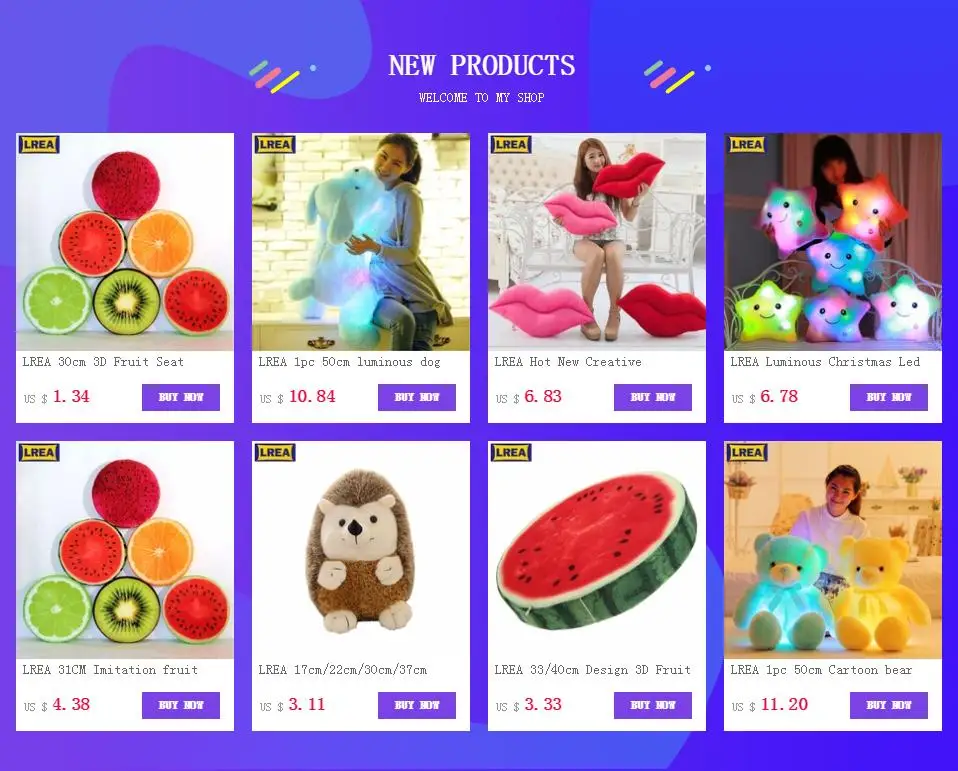
Task: Open the glowing dog plush product image
Action: (x=360, y=242)
